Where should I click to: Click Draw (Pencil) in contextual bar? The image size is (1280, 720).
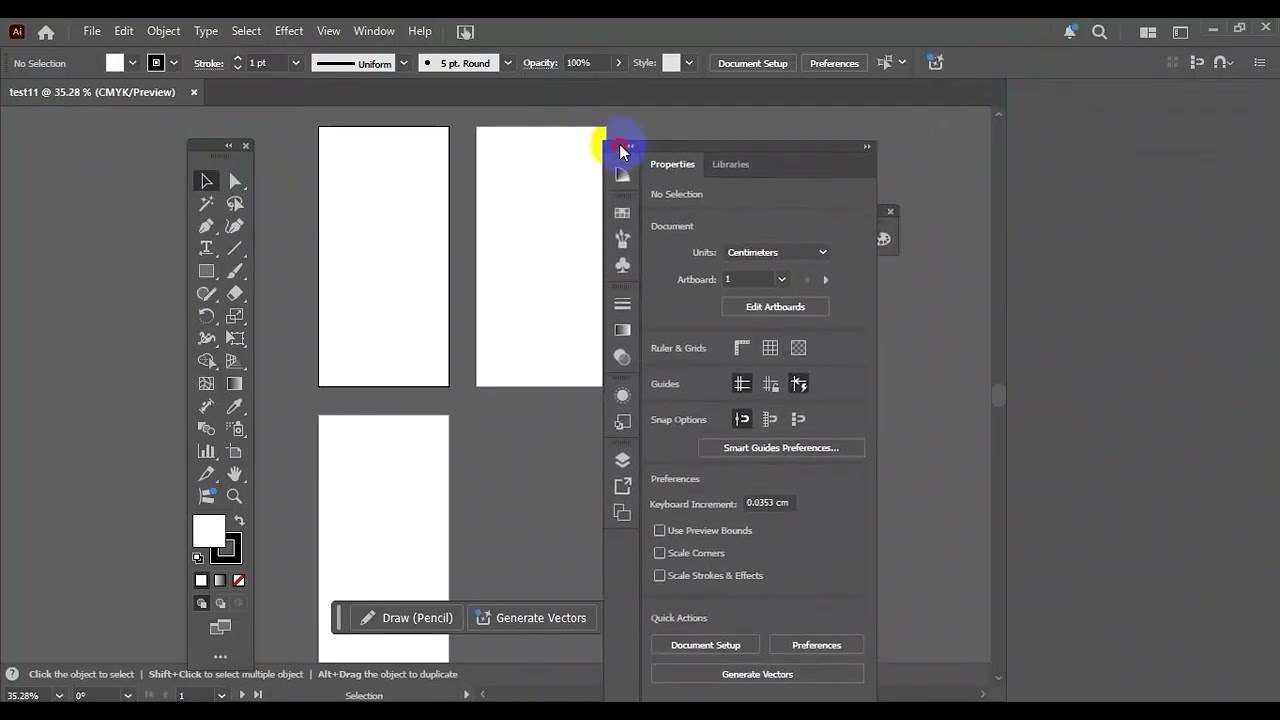tap(407, 618)
